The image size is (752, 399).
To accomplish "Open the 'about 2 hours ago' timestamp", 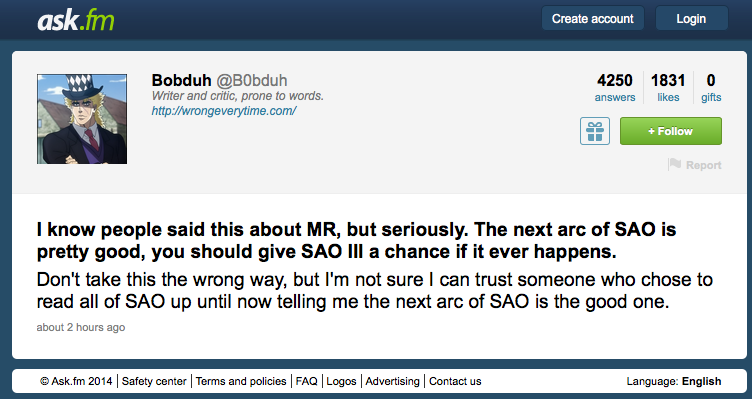I will coord(81,328).
